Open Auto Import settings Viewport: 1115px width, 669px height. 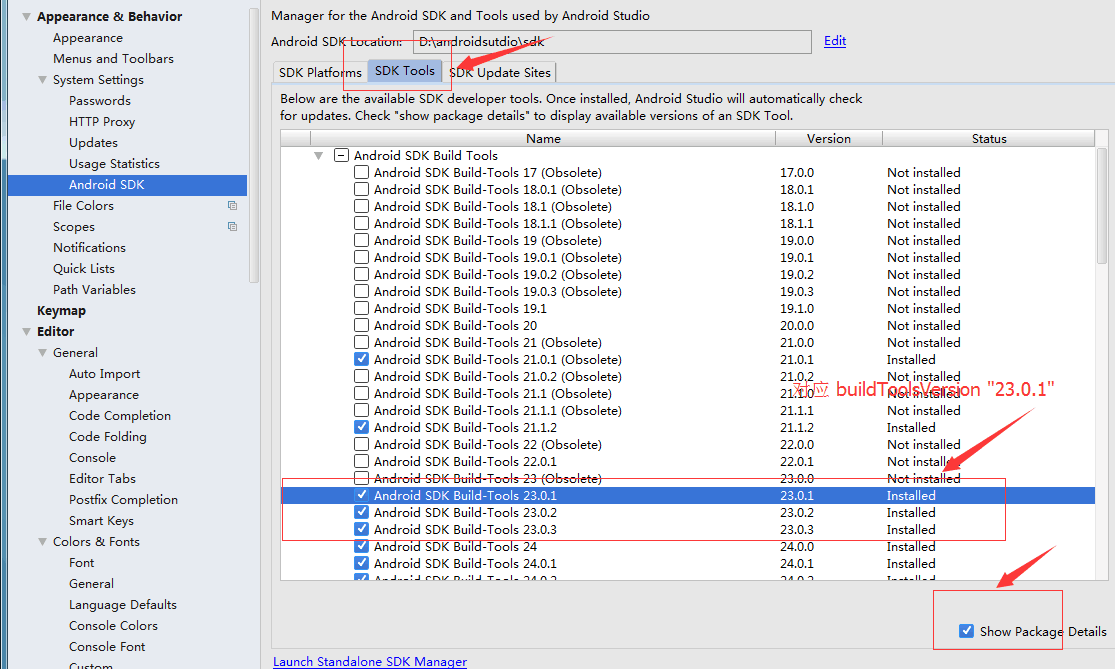click(x=104, y=373)
